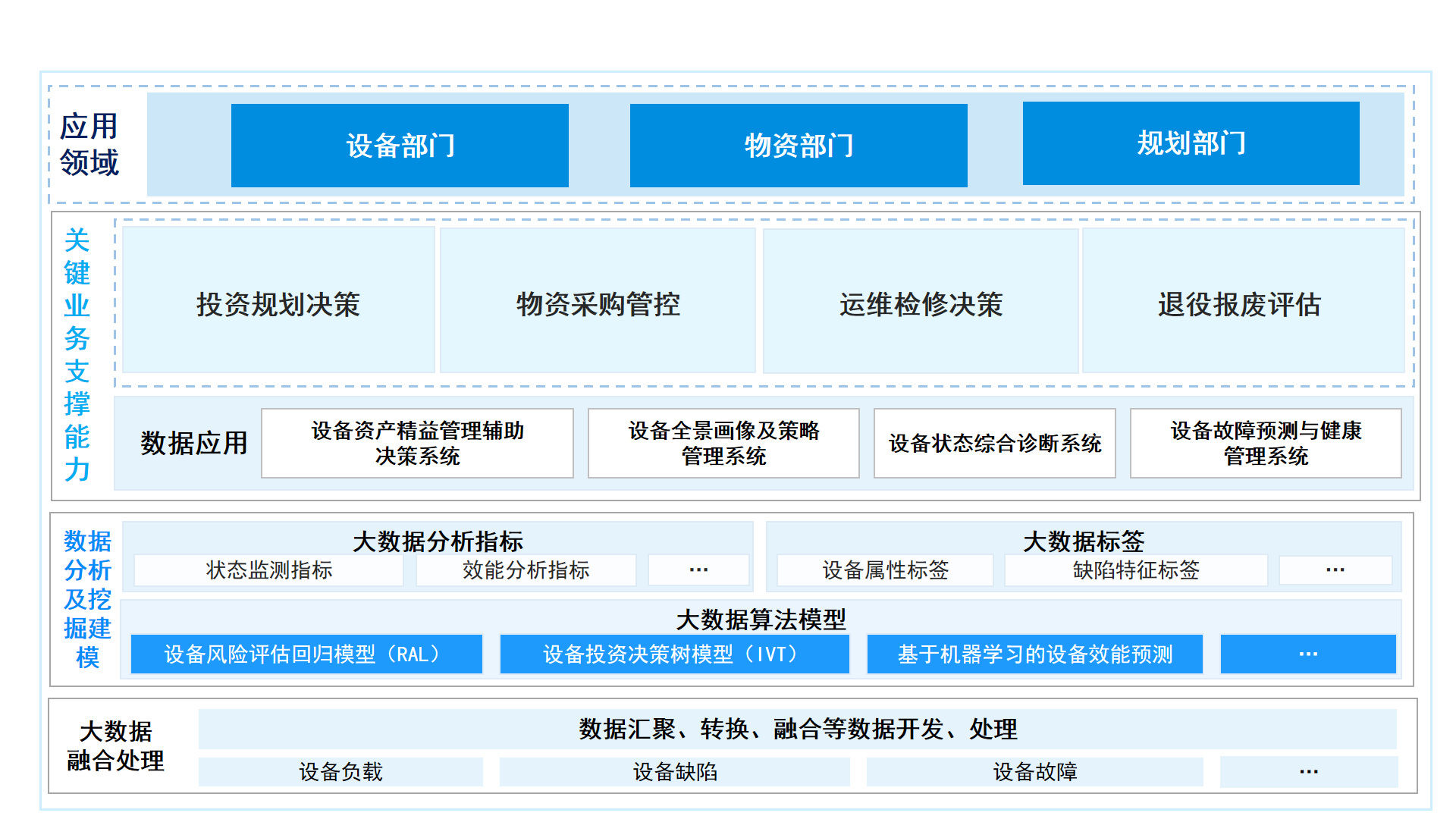Image resolution: width=1456 pixels, height=819 pixels.
Task: Click 数据汇聚、转换、融合等数据开发、处理 bar
Action: 798,729
